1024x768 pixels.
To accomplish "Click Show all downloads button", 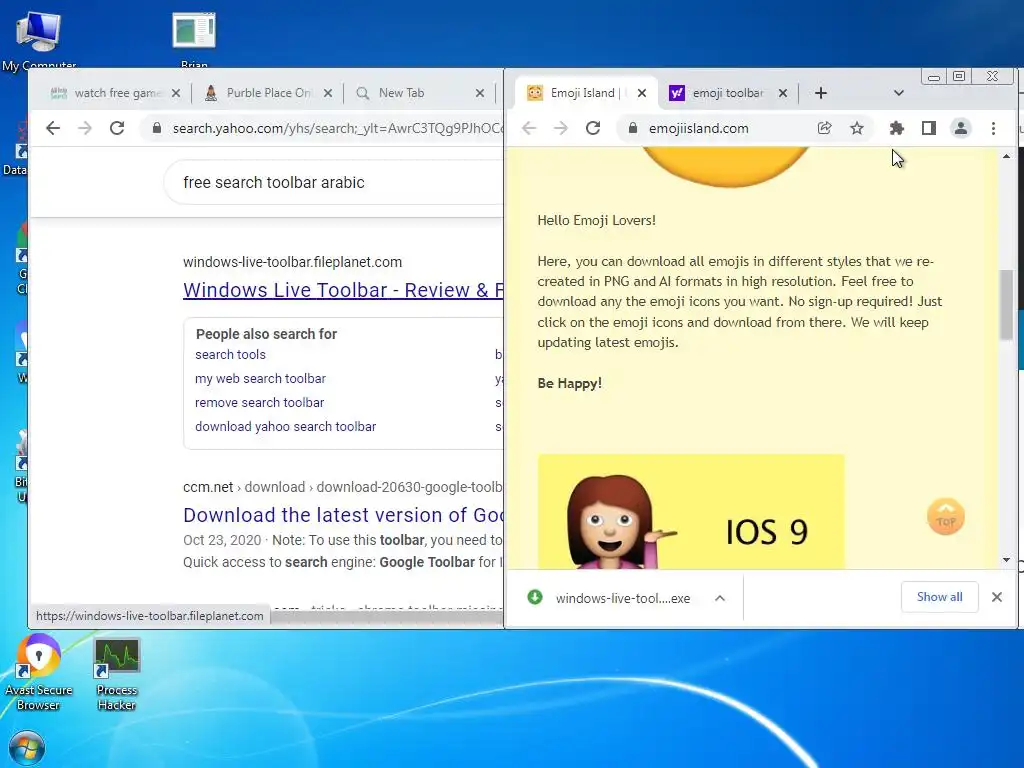I will click(939, 597).
